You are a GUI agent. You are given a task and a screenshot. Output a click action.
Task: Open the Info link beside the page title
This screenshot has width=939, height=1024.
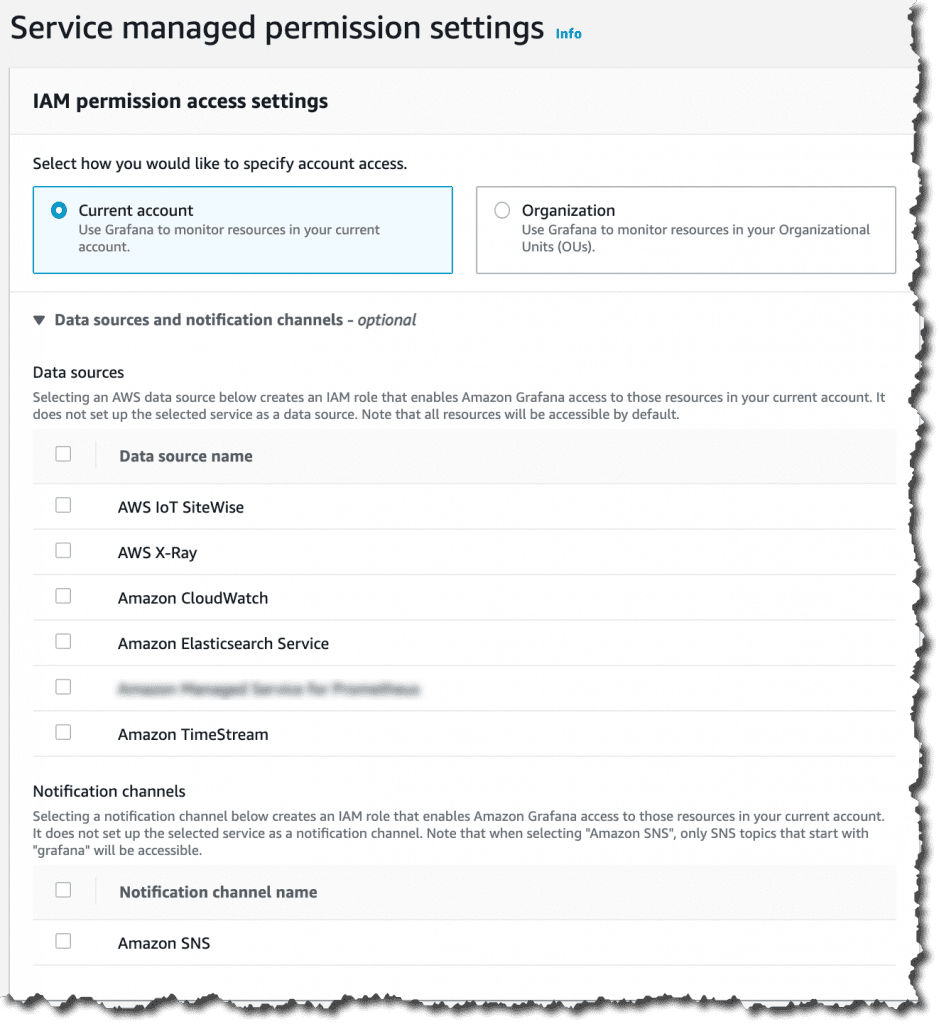click(x=569, y=34)
